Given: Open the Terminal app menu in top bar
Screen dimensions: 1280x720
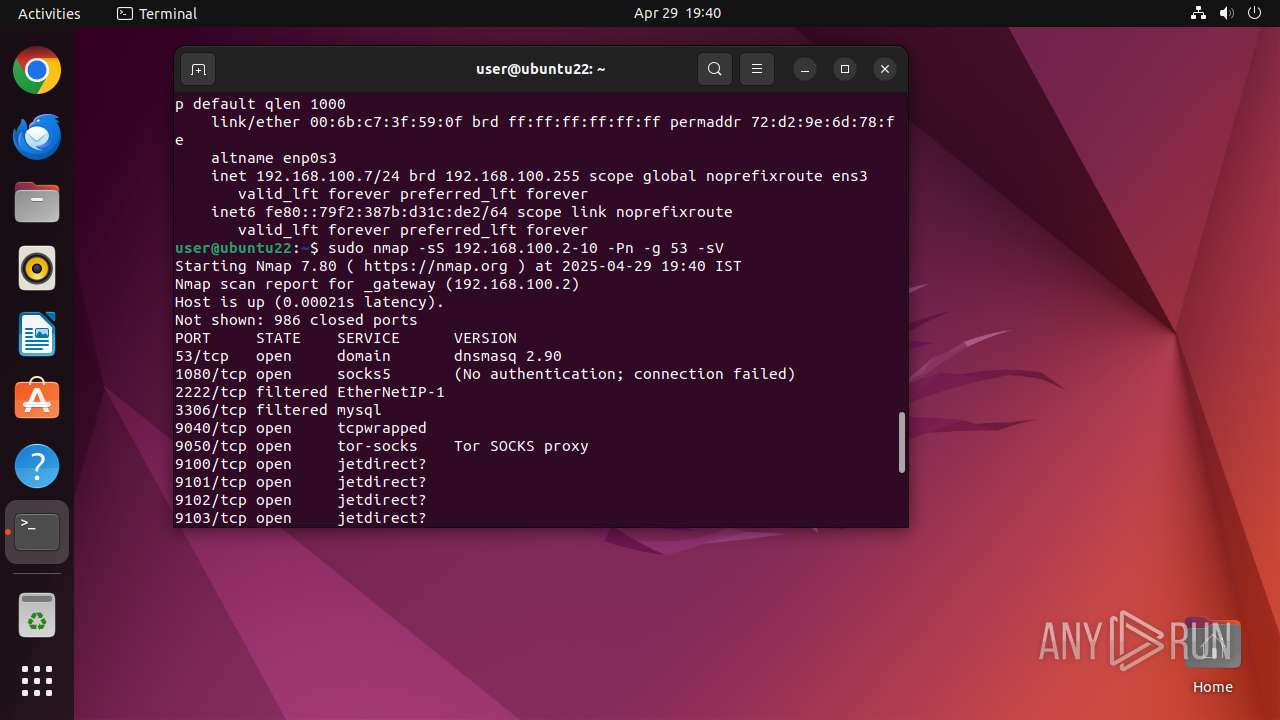Looking at the screenshot, I should coord(157,13).
